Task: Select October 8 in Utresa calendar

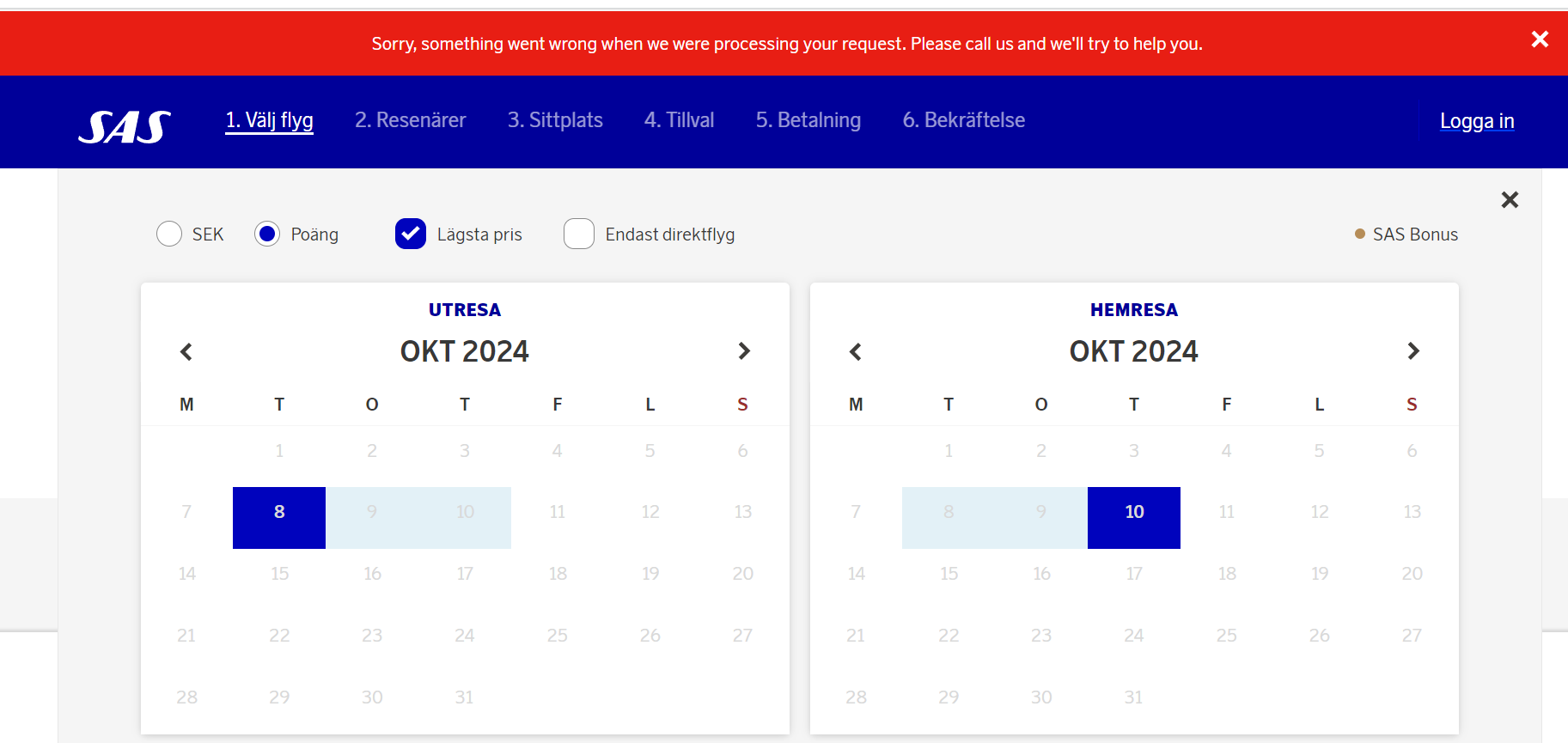Action: coord(279,512)
